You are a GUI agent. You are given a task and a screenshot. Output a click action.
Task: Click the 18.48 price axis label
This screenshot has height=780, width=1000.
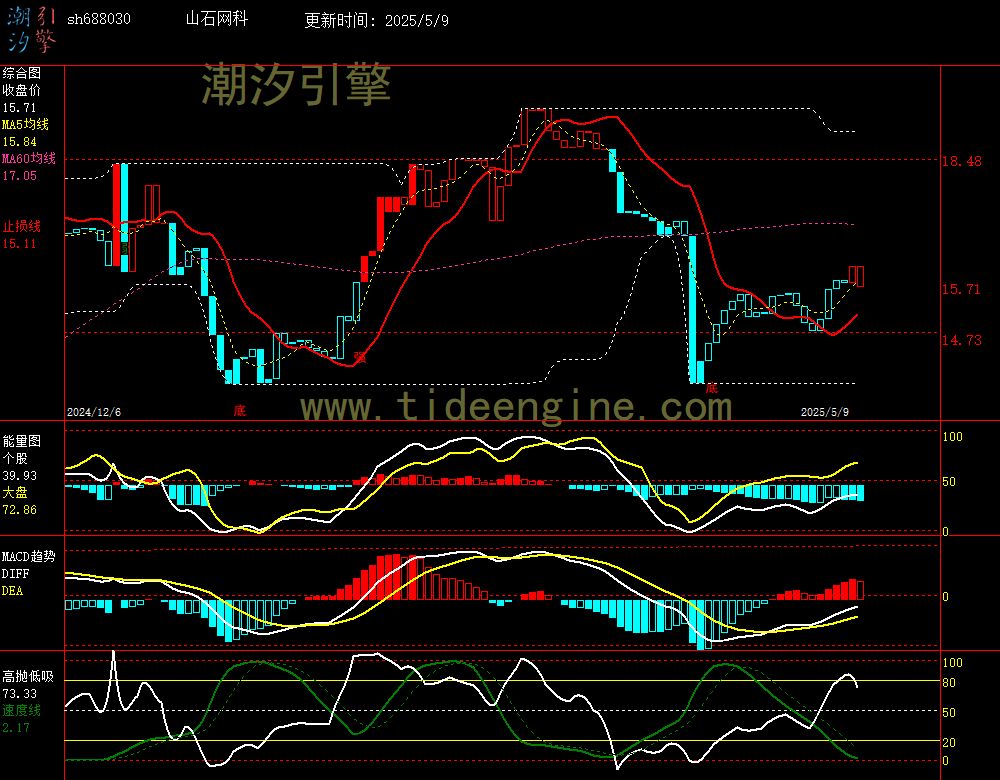962,161
